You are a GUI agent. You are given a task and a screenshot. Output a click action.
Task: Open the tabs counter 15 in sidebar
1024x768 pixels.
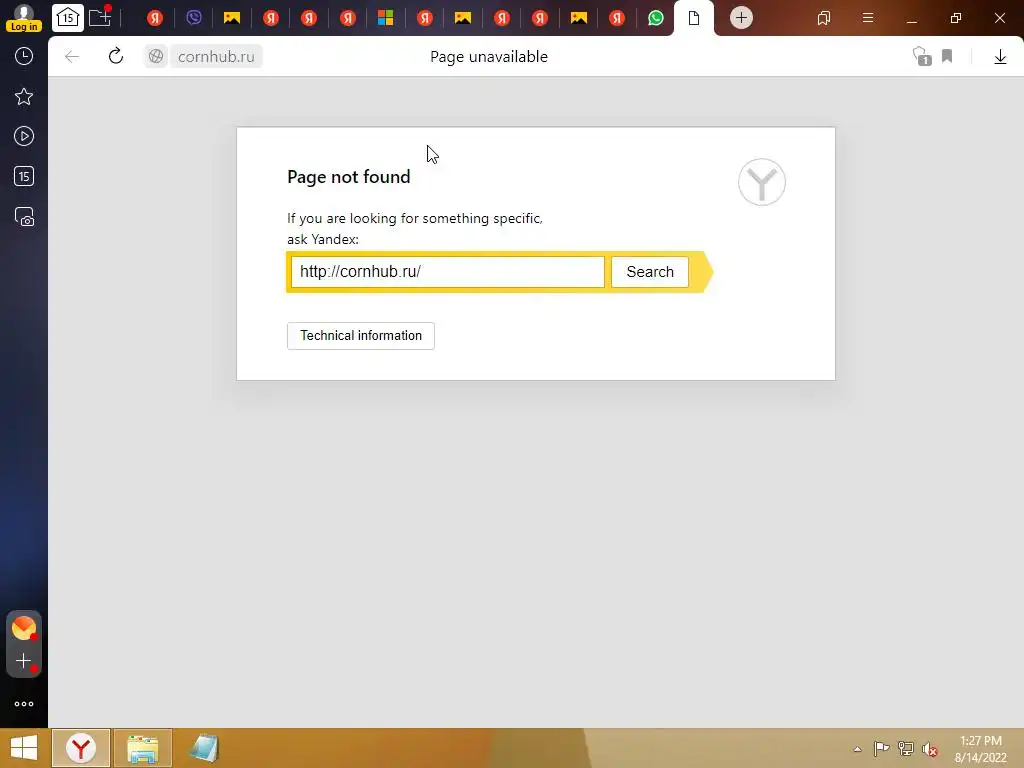tap(24, 176)
